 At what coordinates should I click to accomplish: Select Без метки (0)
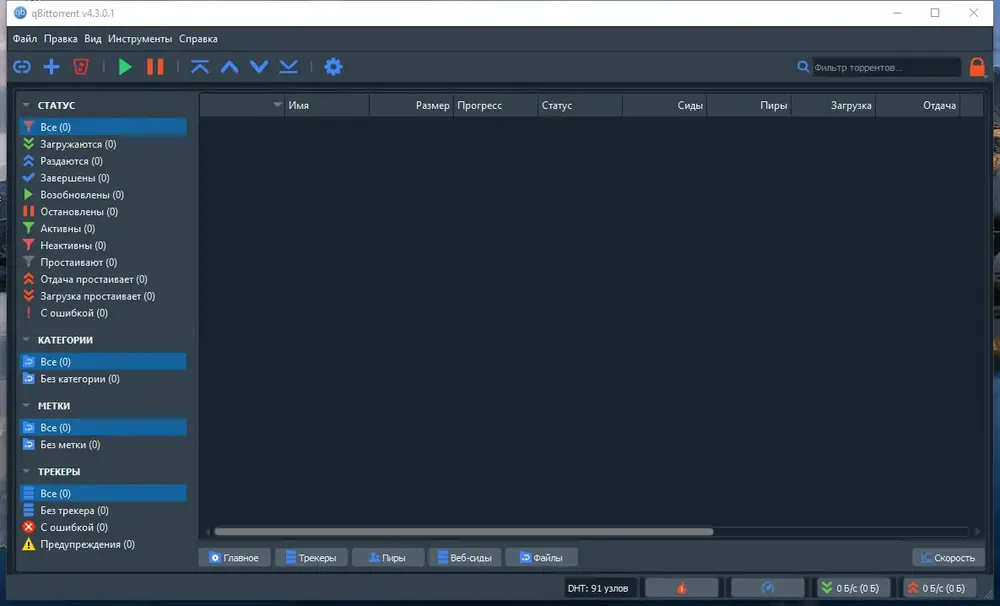(x=103, y=445)
